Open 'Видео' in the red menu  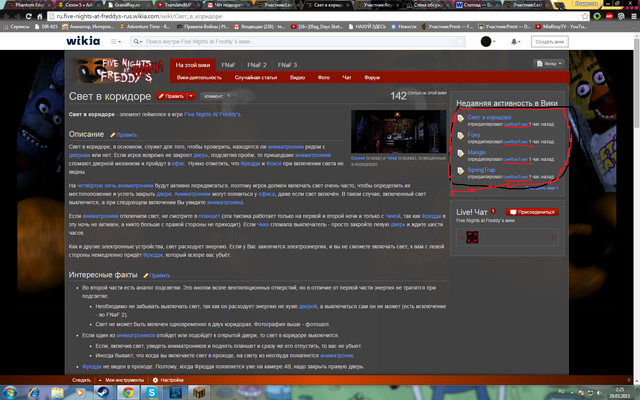298,77
